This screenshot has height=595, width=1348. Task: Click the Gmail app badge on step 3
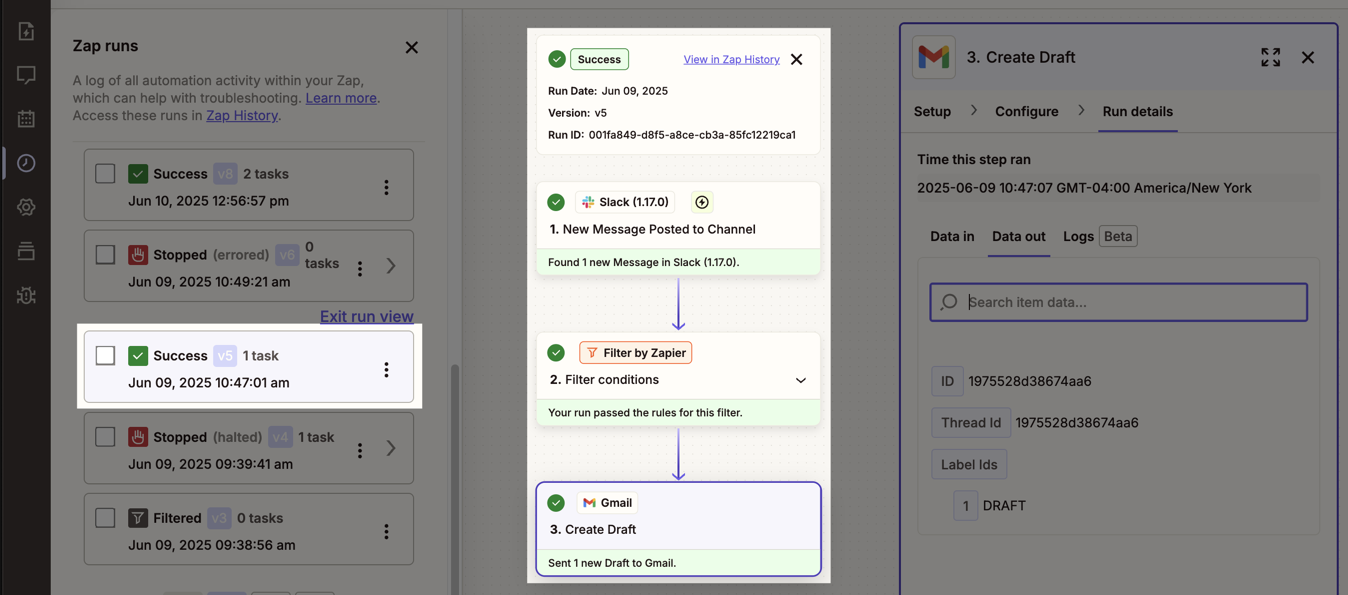607,502
